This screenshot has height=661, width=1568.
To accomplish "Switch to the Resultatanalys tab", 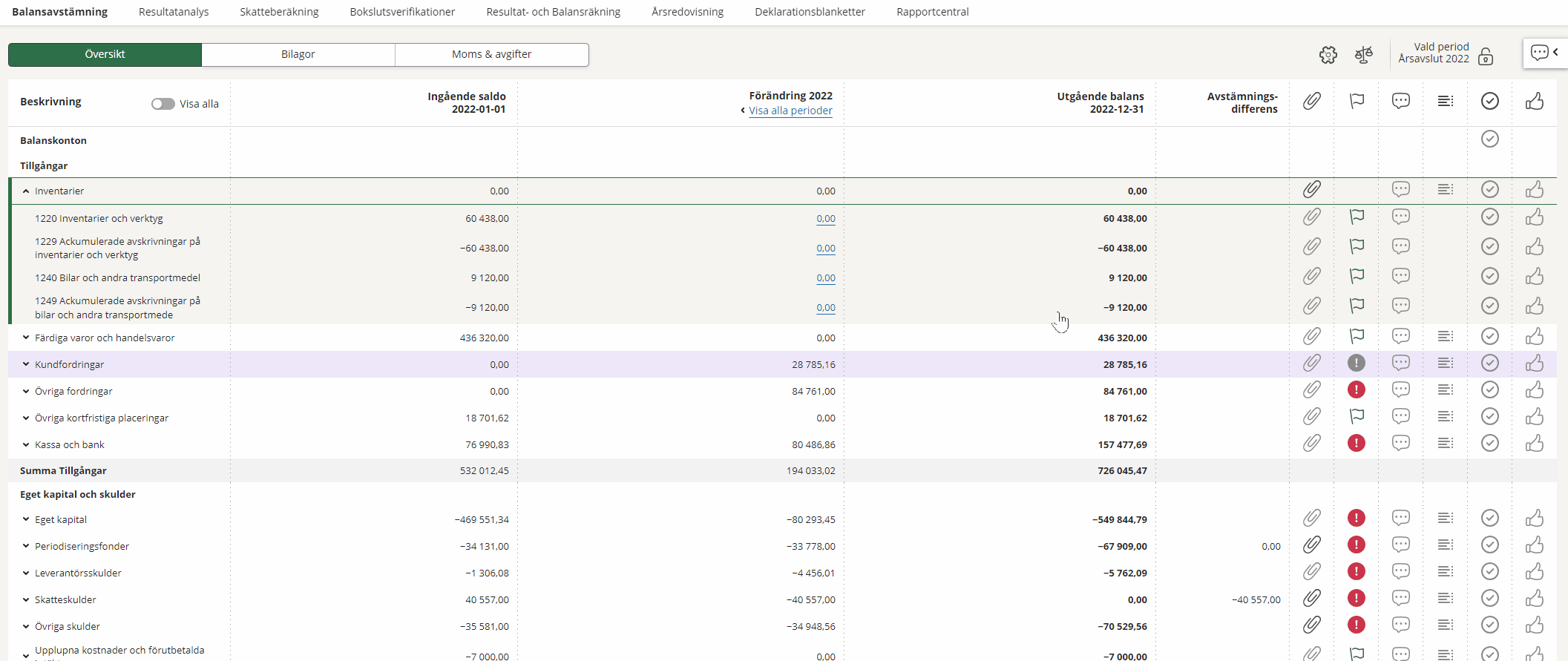I will coord(174,12).
